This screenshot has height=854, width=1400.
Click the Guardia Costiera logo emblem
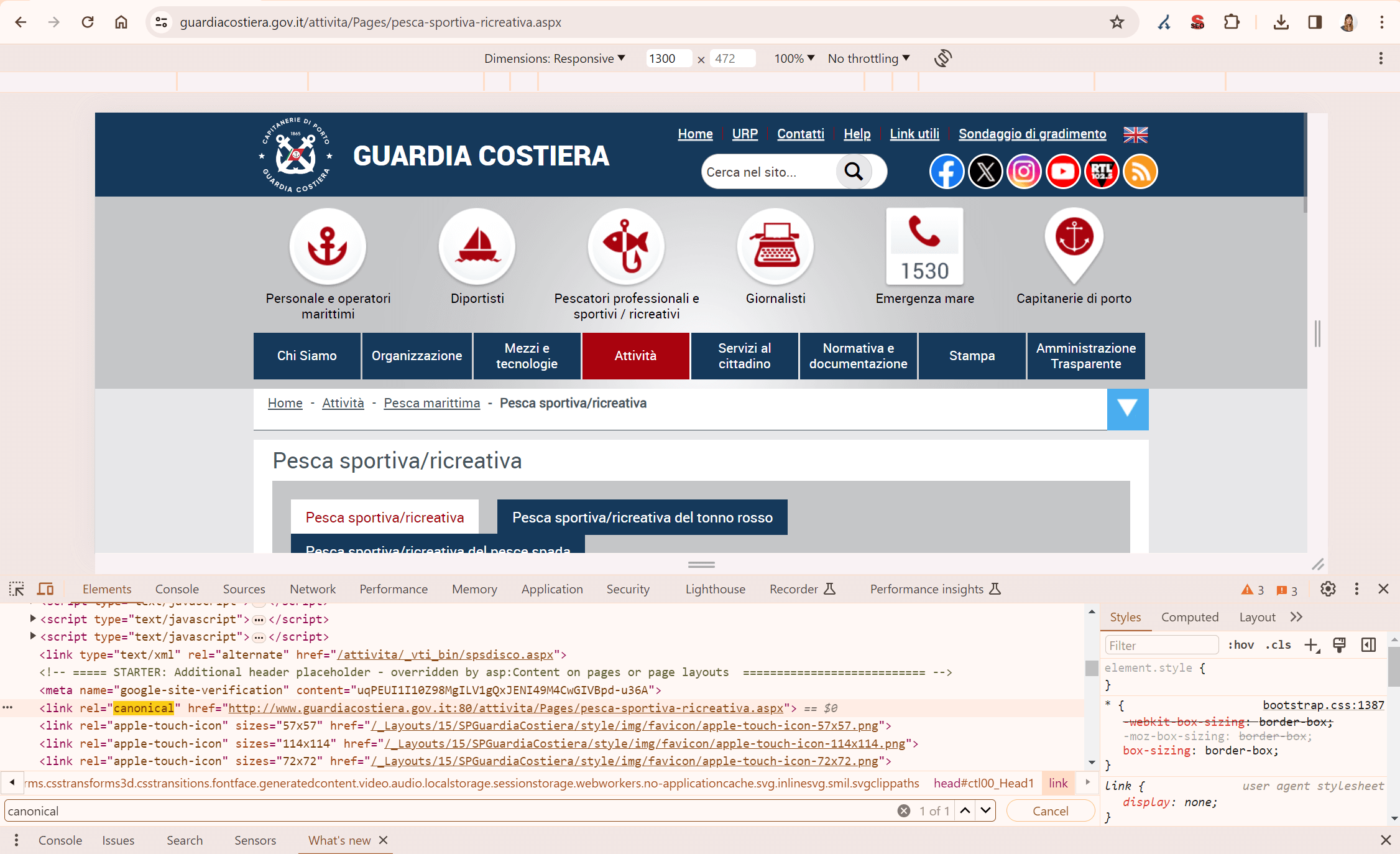coord(296,155)
